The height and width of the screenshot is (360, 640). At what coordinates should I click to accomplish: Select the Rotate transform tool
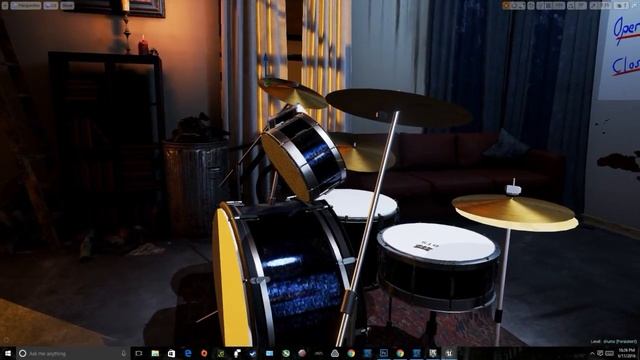coord(514,5)
